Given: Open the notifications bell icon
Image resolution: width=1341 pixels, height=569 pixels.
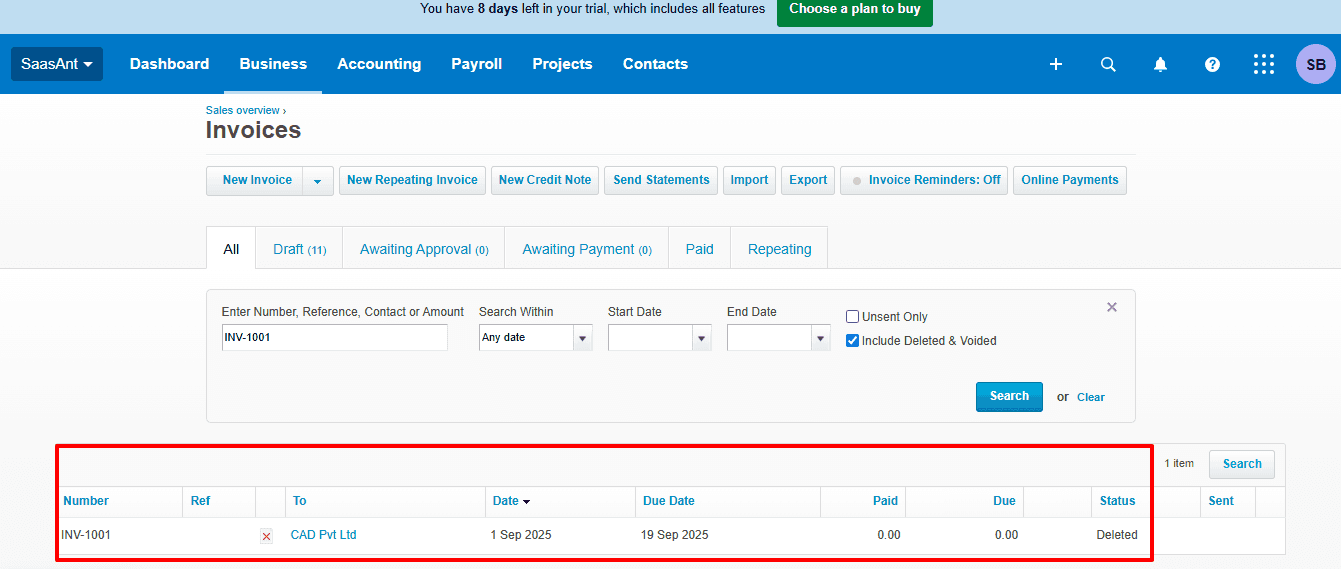Looking at the screenshot, I should [1160, 64].
